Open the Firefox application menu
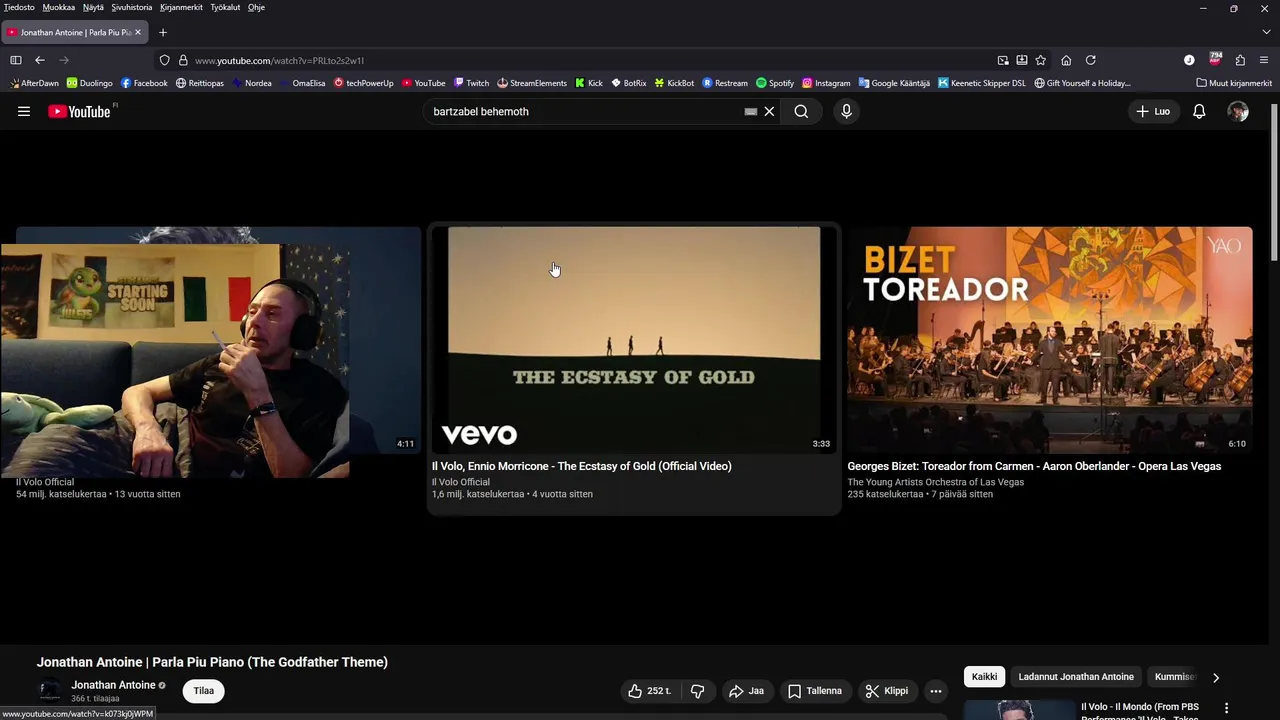The width and height of the screenshot is (1280, 720). tap(1264, 60)
